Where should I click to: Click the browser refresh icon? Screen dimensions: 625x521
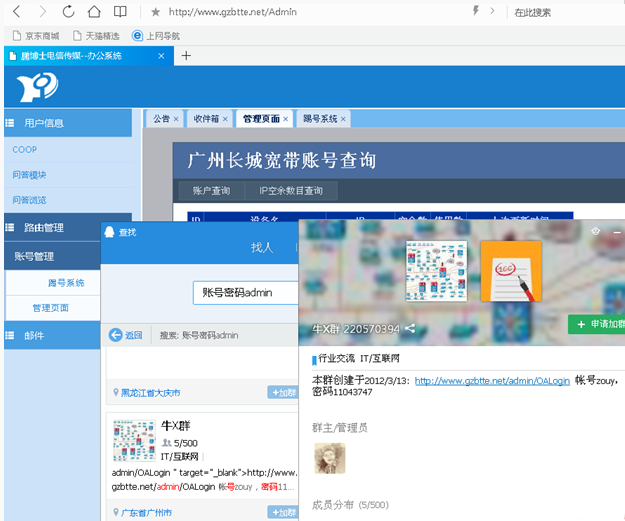[x=68, y=12]
